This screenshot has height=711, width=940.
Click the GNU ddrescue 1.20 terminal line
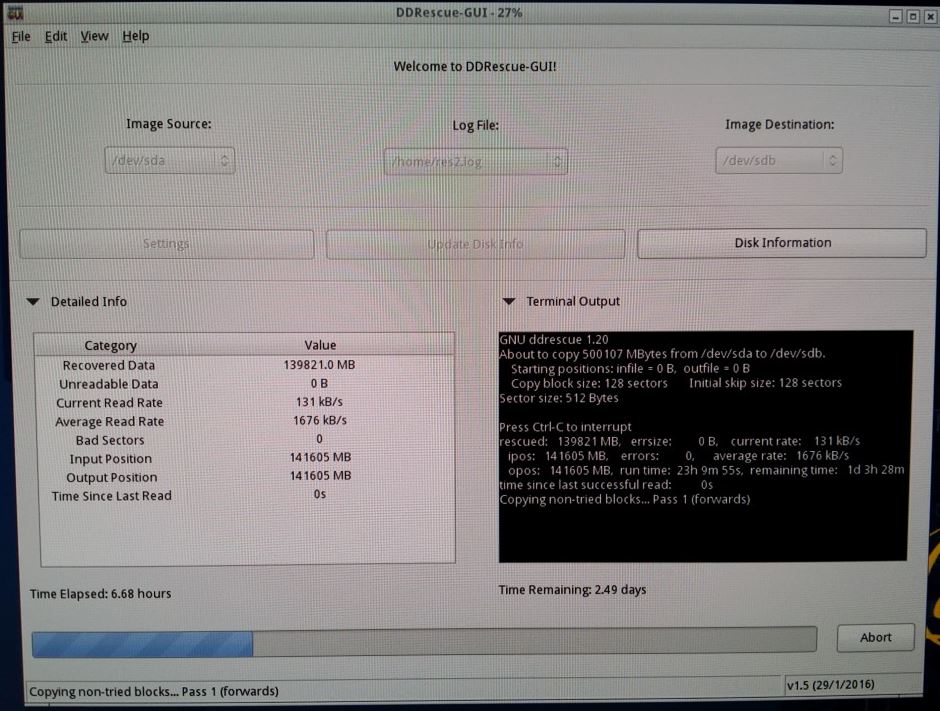coord(553,339)
